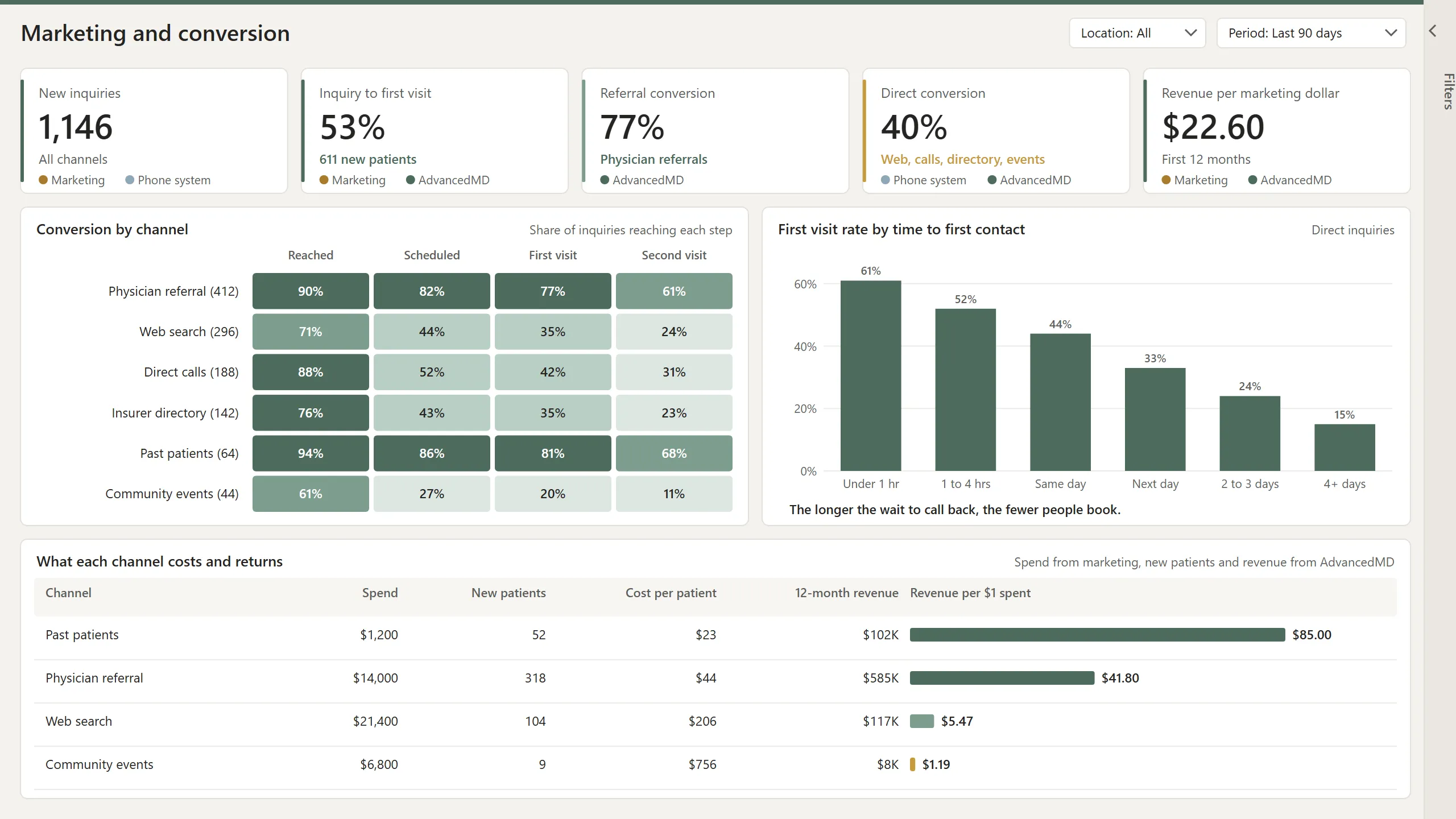The height and width of the screenshot is (819, 1456).
Task: Click the Web search Scheduled 44% cell
Action: (x=432, y=332)
